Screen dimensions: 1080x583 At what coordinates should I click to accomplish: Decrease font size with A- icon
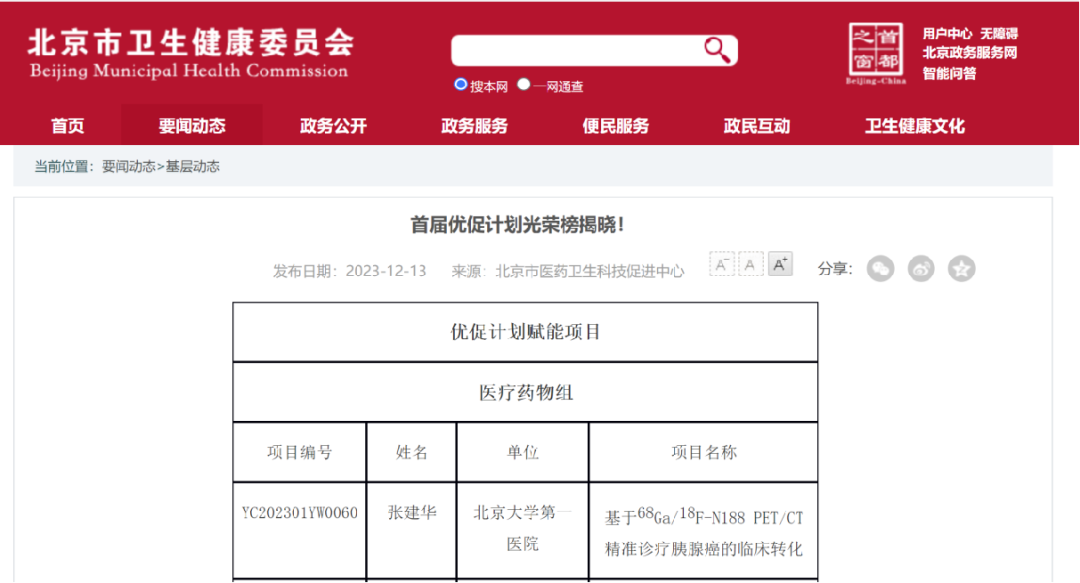point(722,264)
